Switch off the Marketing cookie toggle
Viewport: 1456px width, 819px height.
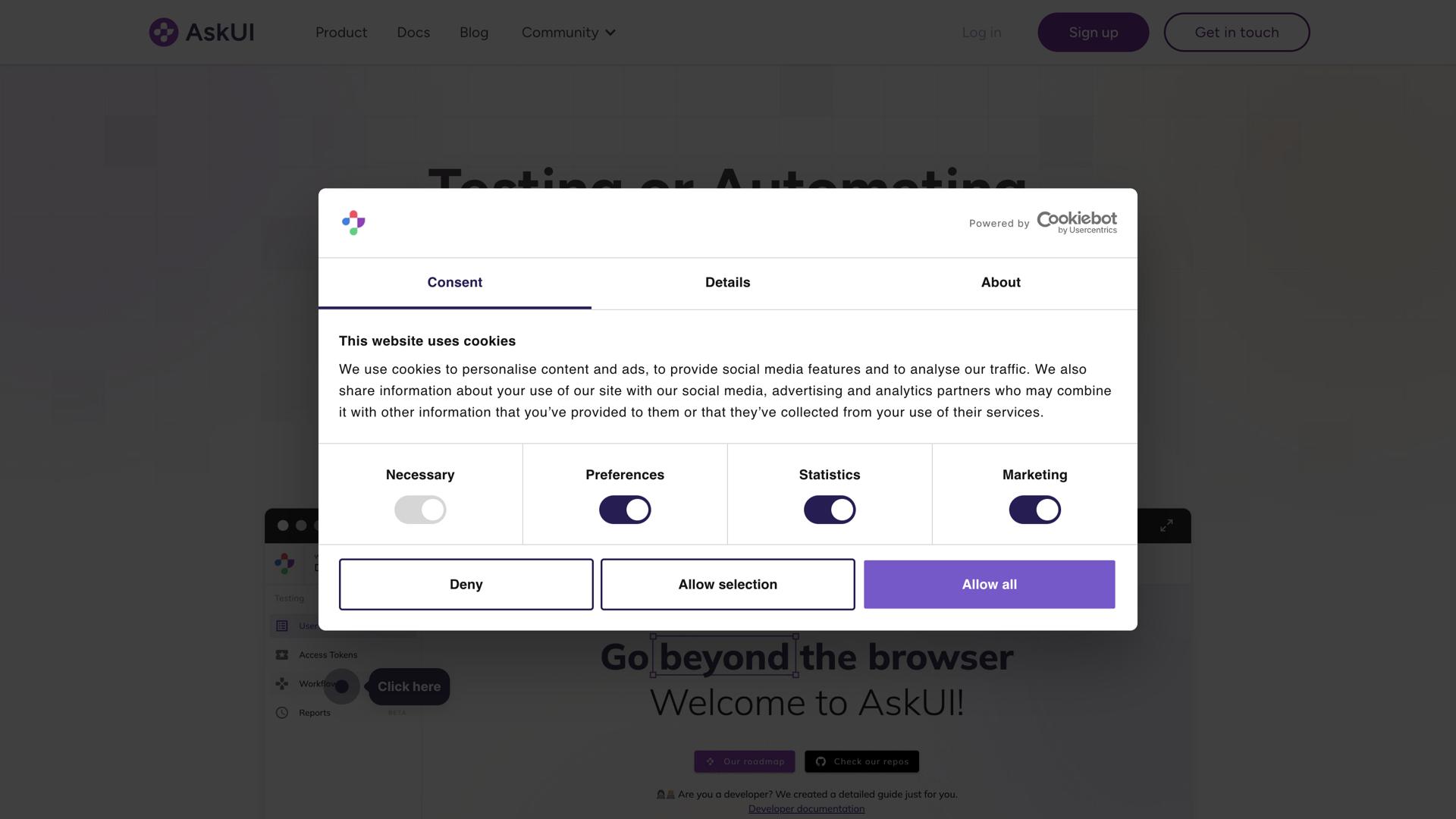pyautogui.click(x=1034, y=510)
